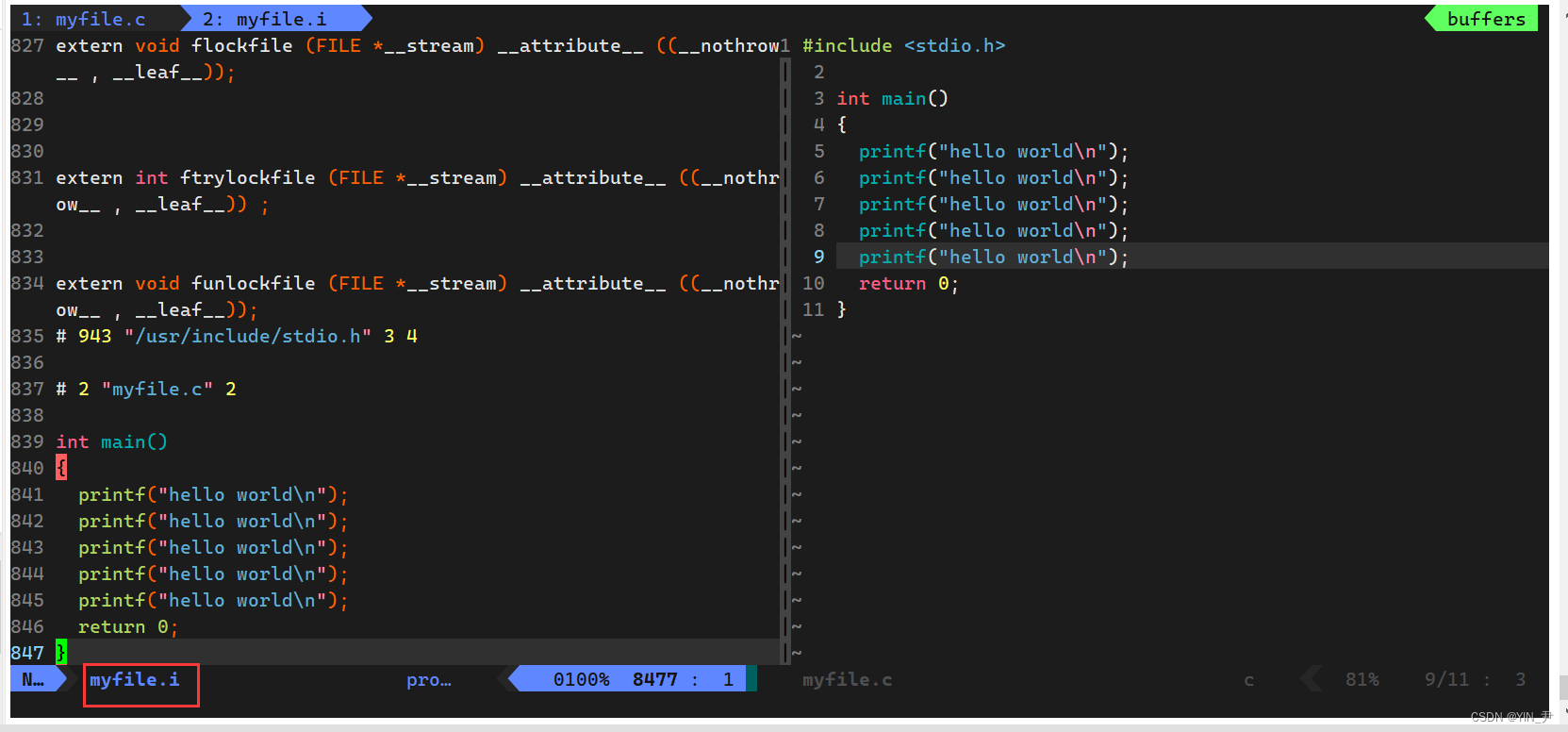Click int main() in the right pane

pos(892,98)
